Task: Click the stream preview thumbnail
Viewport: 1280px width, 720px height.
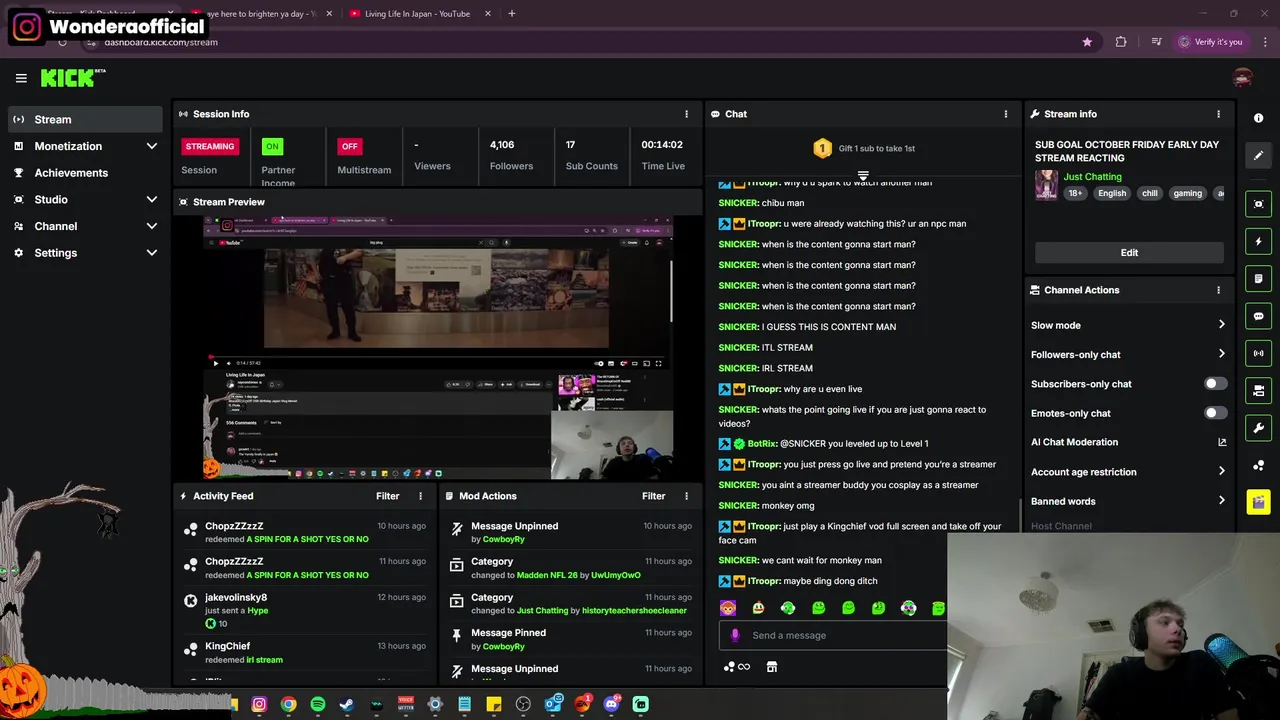Action: pos(438,347)
